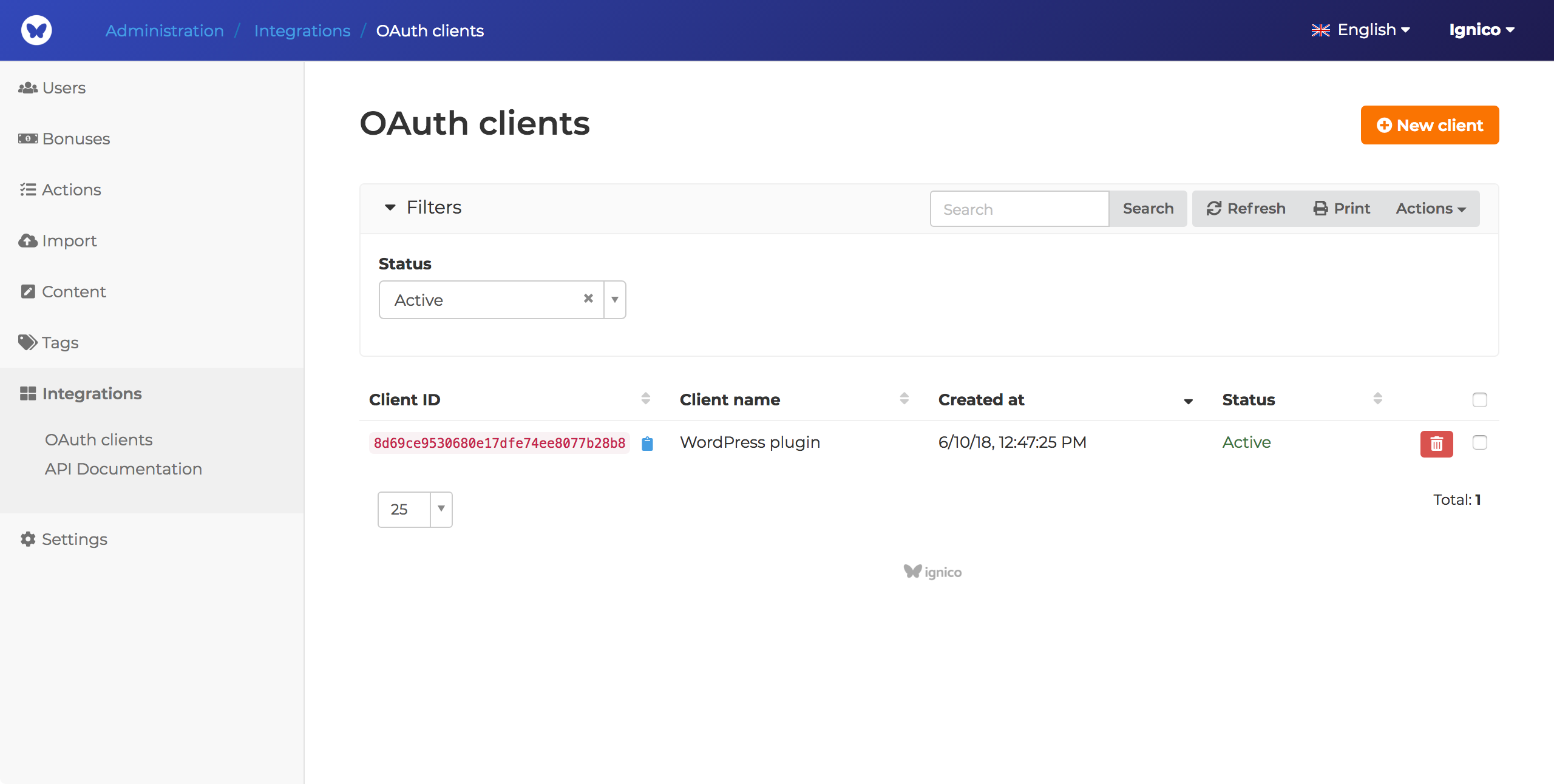Select all clients with header checkbox
This screenshot has height=784, width=1554.
click(1480, 400)
